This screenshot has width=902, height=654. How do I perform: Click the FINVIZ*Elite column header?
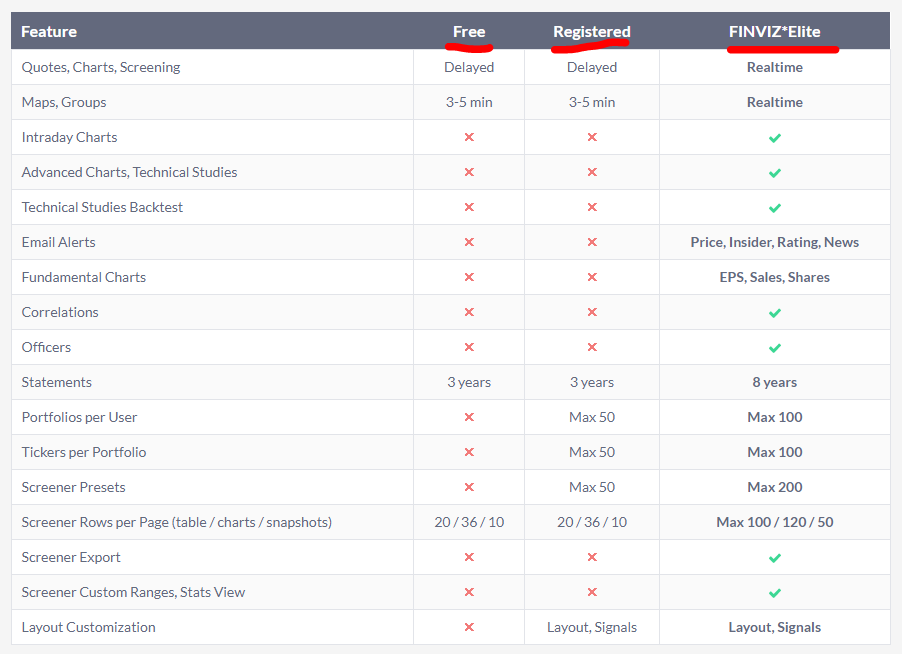pyautogui.click(x=774, y=32)
